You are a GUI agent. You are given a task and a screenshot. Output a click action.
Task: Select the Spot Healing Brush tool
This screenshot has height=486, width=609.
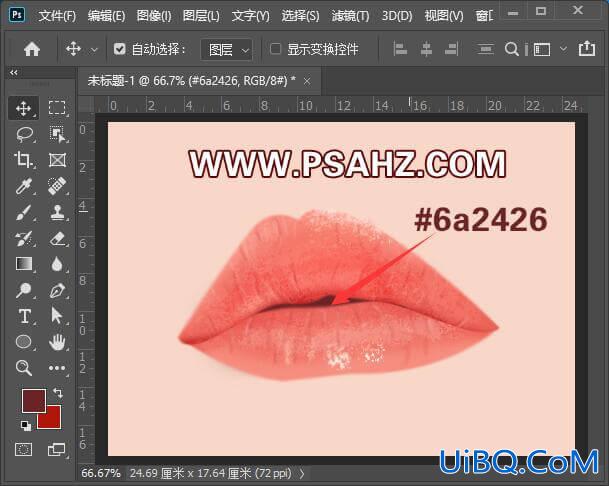(57, 186)
